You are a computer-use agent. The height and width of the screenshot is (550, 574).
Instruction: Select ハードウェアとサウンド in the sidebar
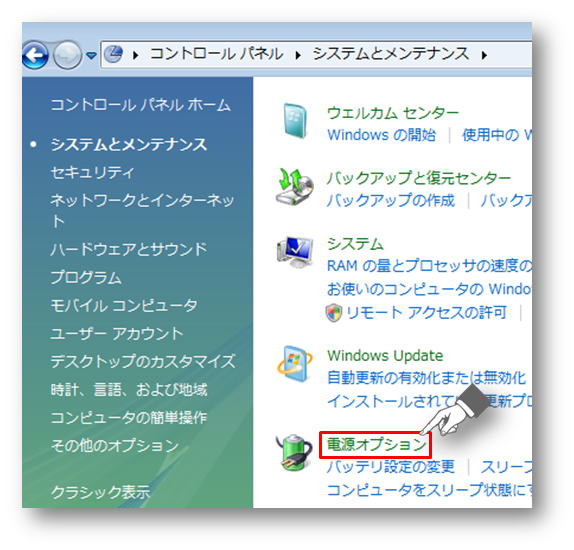point(129,249)
